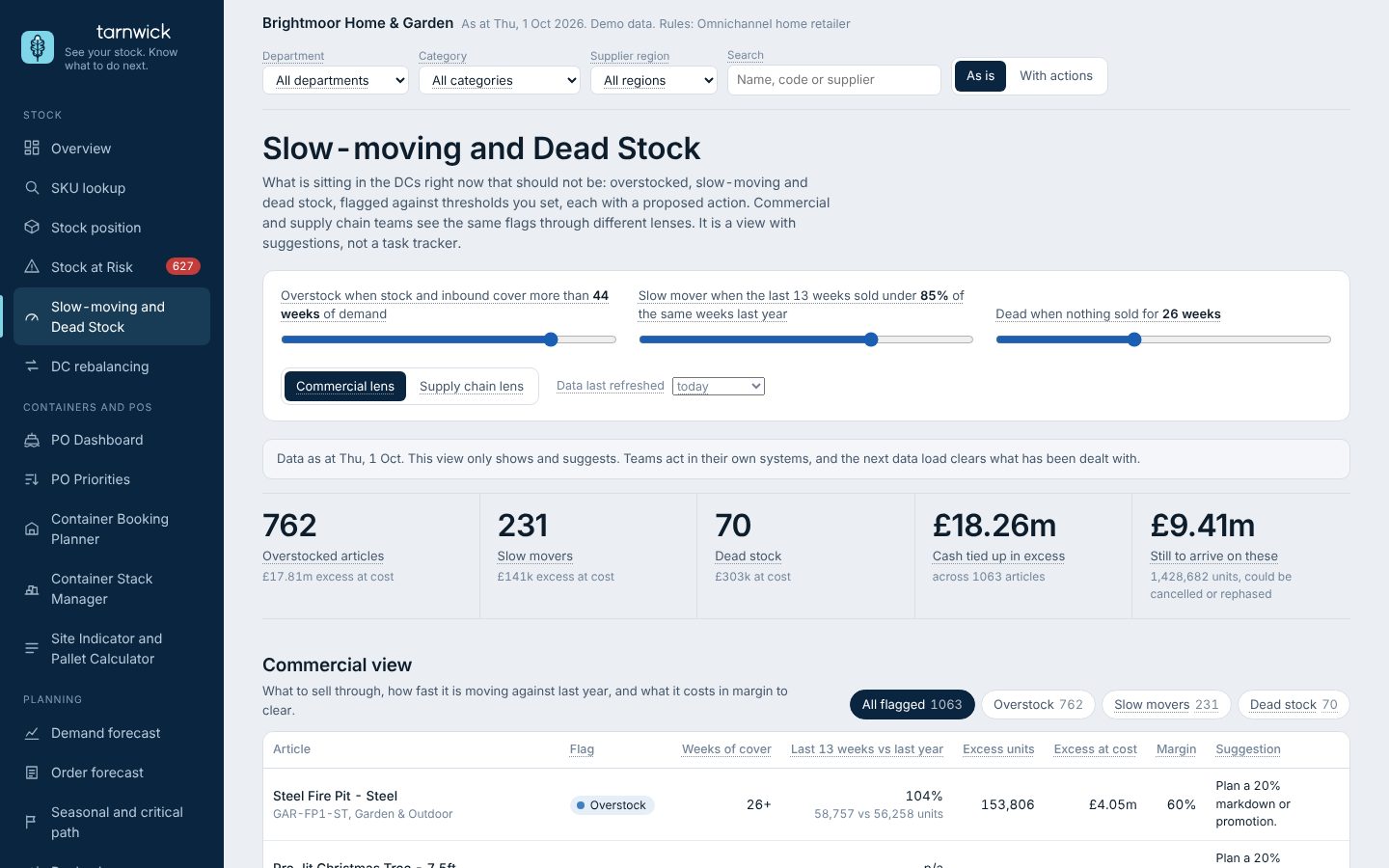Filter table to Dead stock 70
The image size is (1389, 868).
click(x=1294, y=704)
